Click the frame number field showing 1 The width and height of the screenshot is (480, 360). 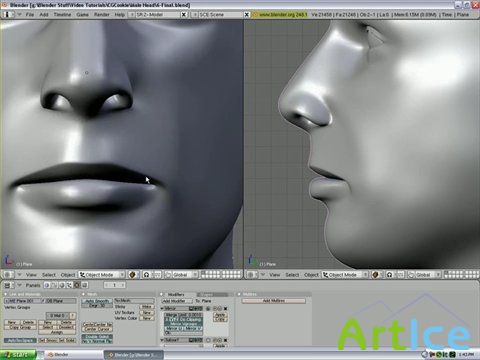tap(114, 285)
